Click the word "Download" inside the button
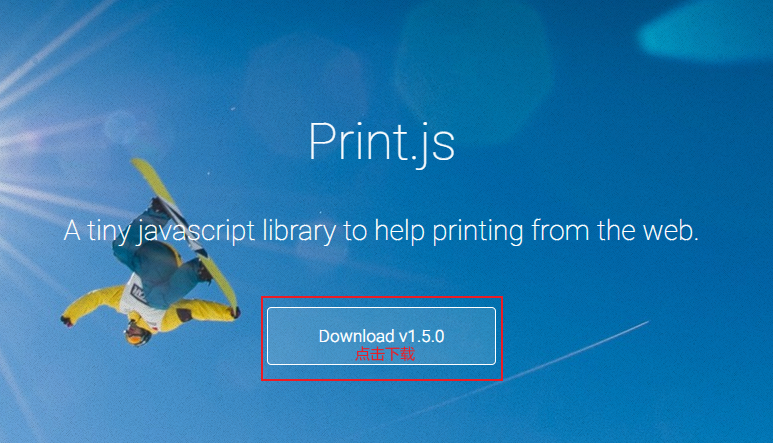Screen dimensions: 773x443 tap(356, 336)
